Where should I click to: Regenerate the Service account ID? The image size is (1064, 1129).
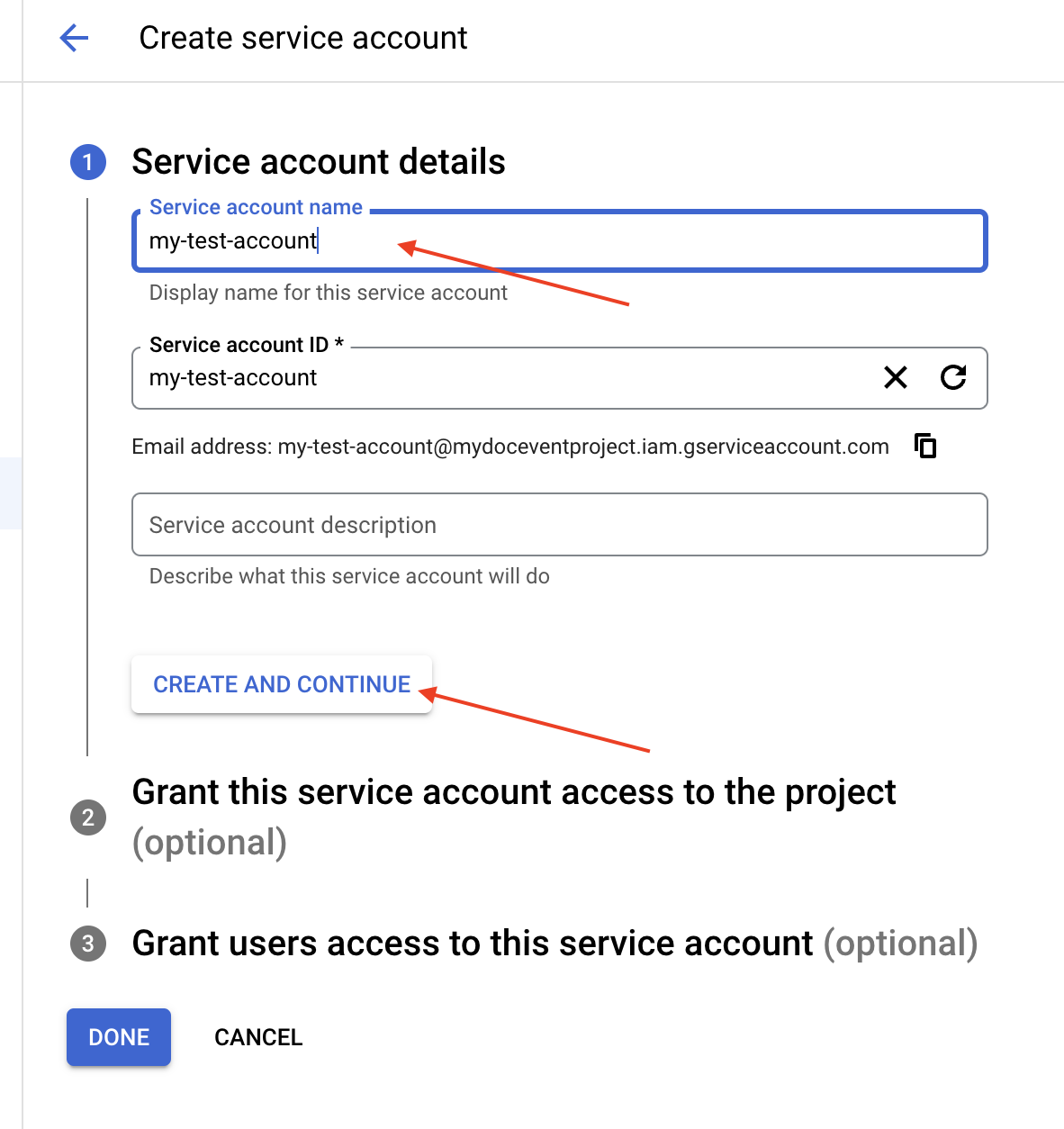point(953,377)
